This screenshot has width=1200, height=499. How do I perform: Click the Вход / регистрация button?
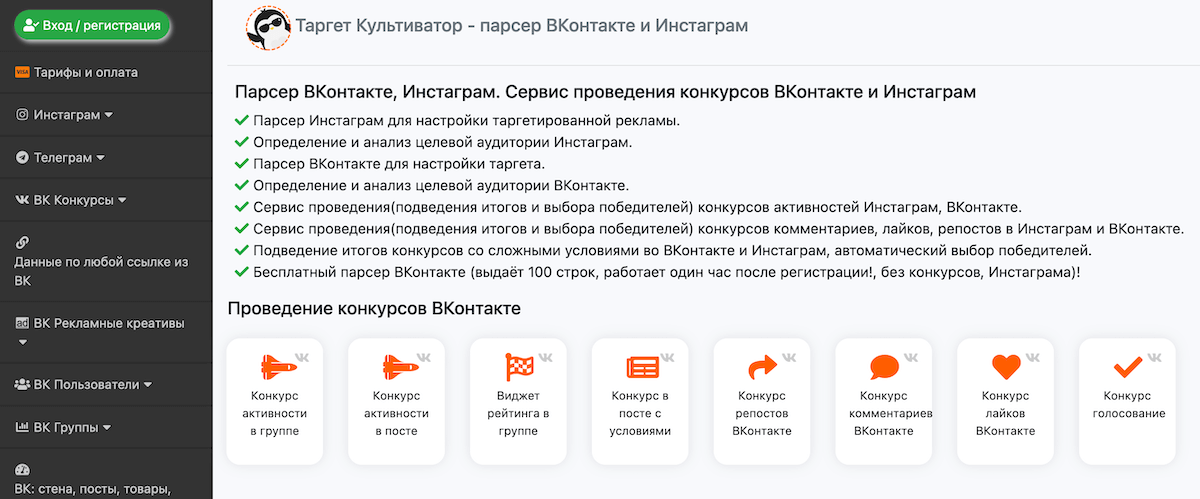tap(93, 26)
